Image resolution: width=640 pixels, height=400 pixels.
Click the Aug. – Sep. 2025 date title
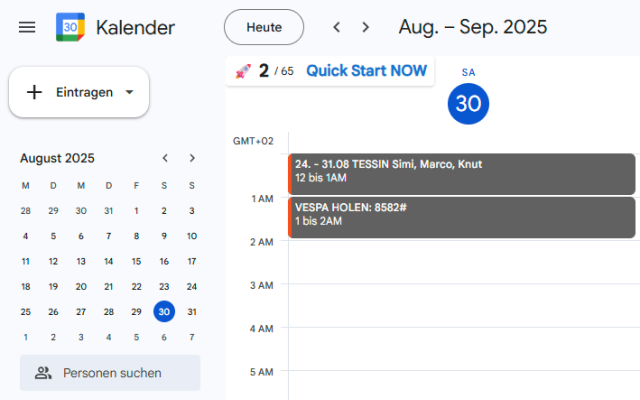[472, 27]
